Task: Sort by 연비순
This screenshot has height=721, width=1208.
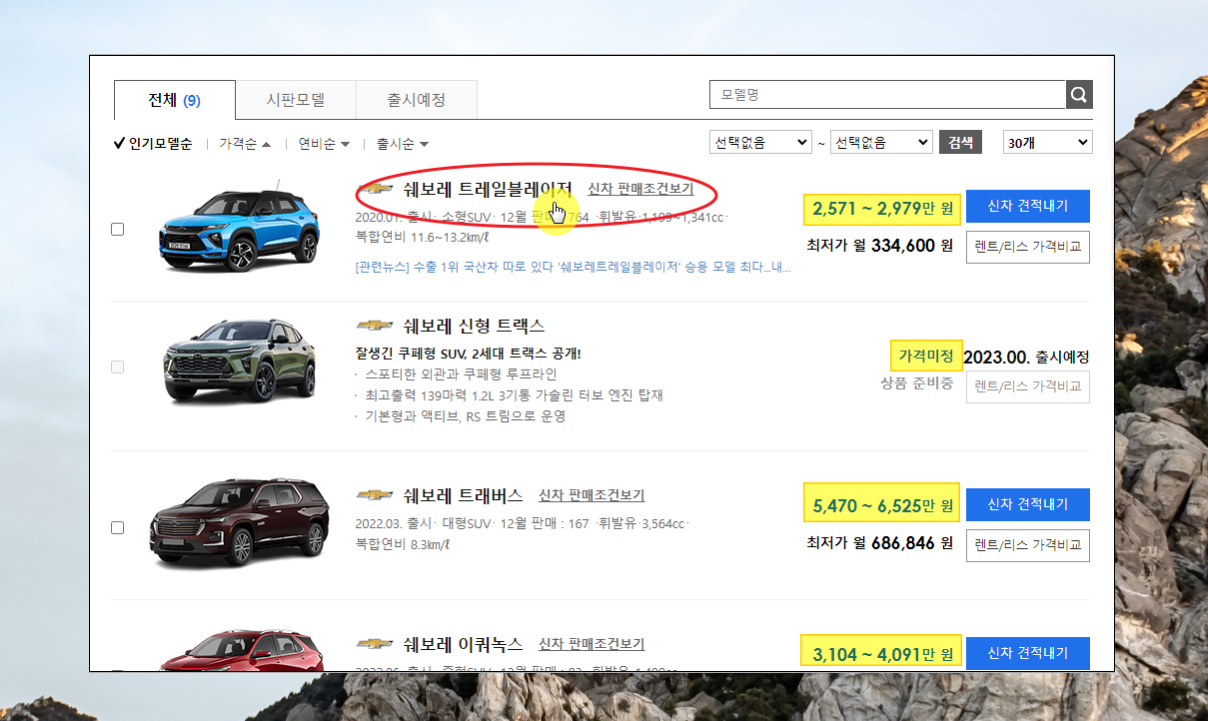Action: (x=324, y=144)
